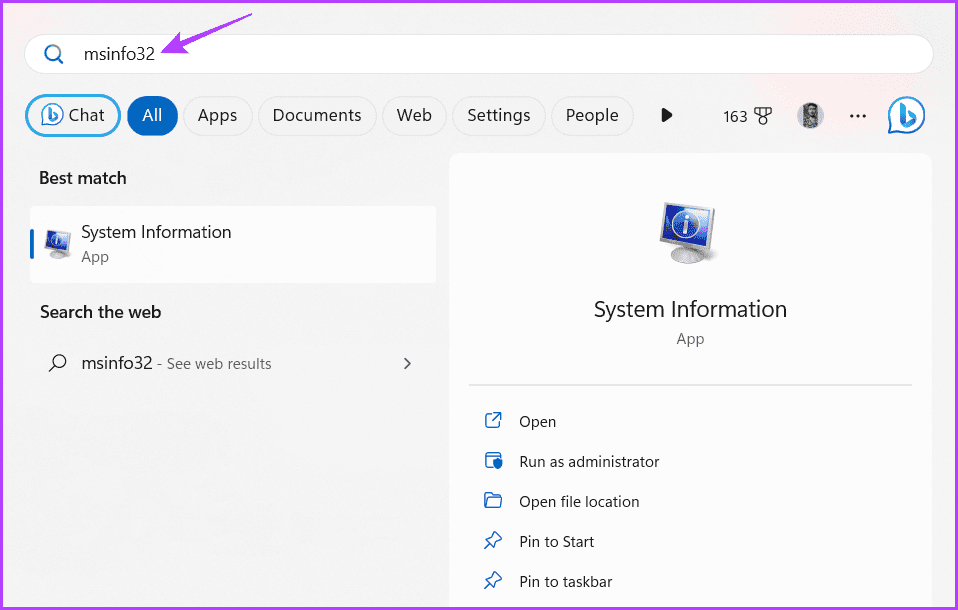
Task: Choose Run as administrator
Action: [x=589, y=461]
